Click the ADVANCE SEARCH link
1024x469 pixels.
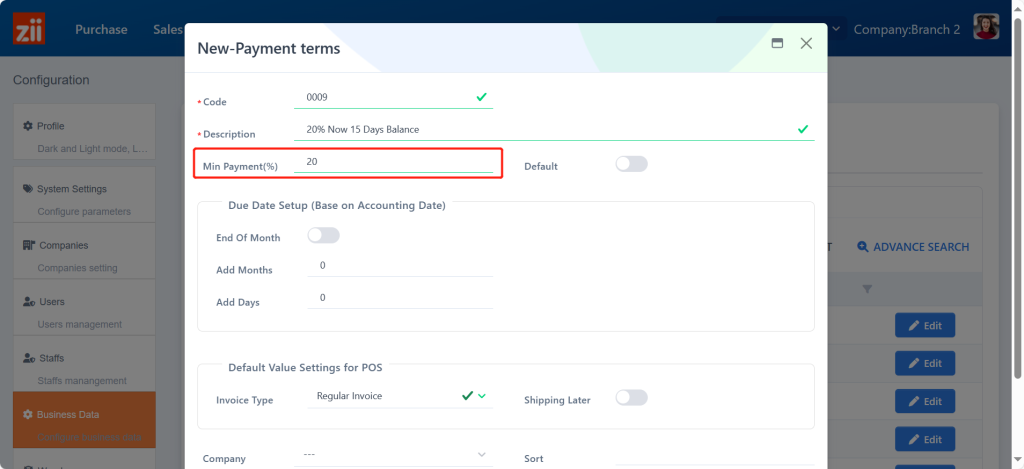coord(912,247)
